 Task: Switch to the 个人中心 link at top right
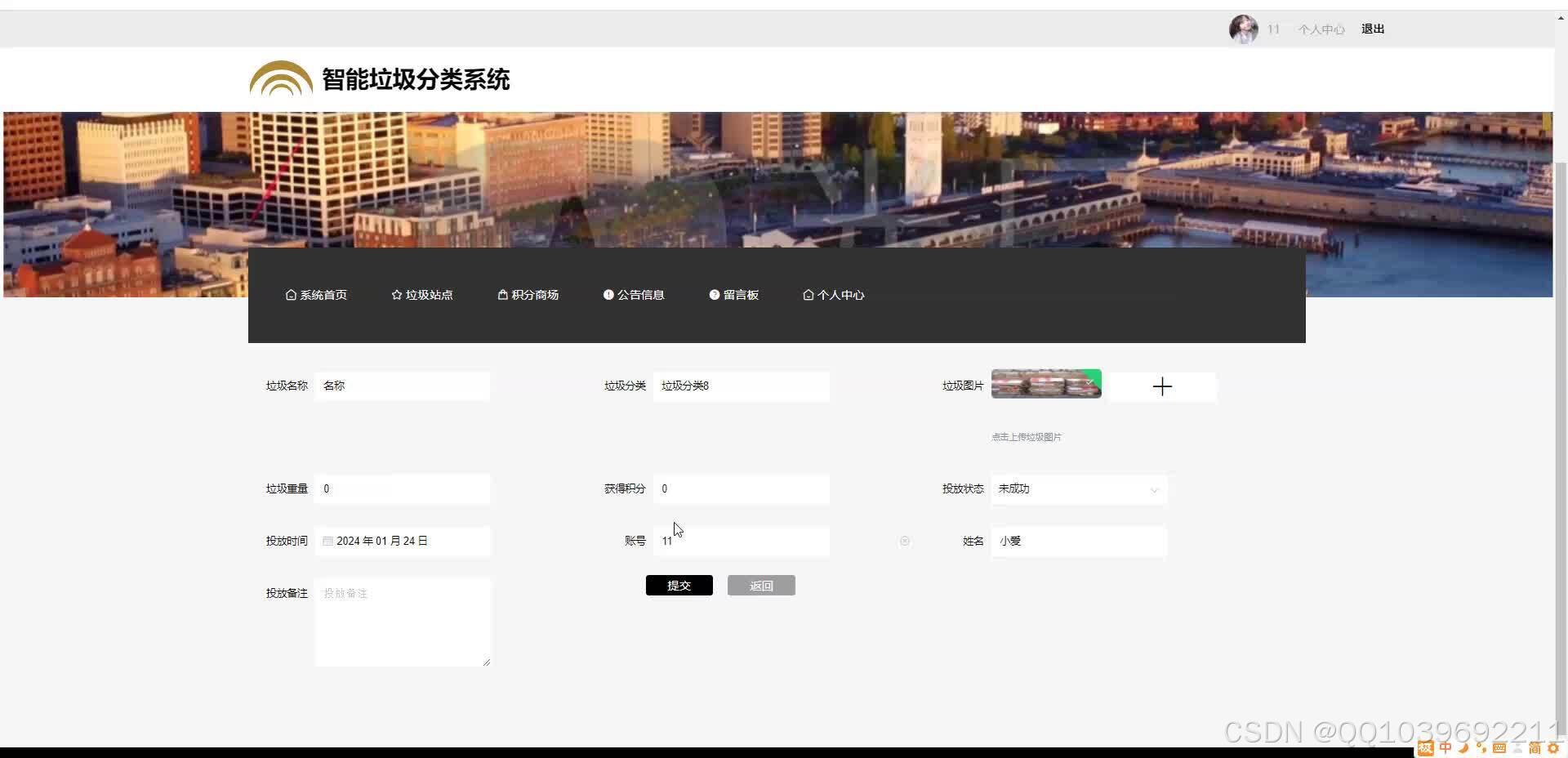click(1321, 29)
